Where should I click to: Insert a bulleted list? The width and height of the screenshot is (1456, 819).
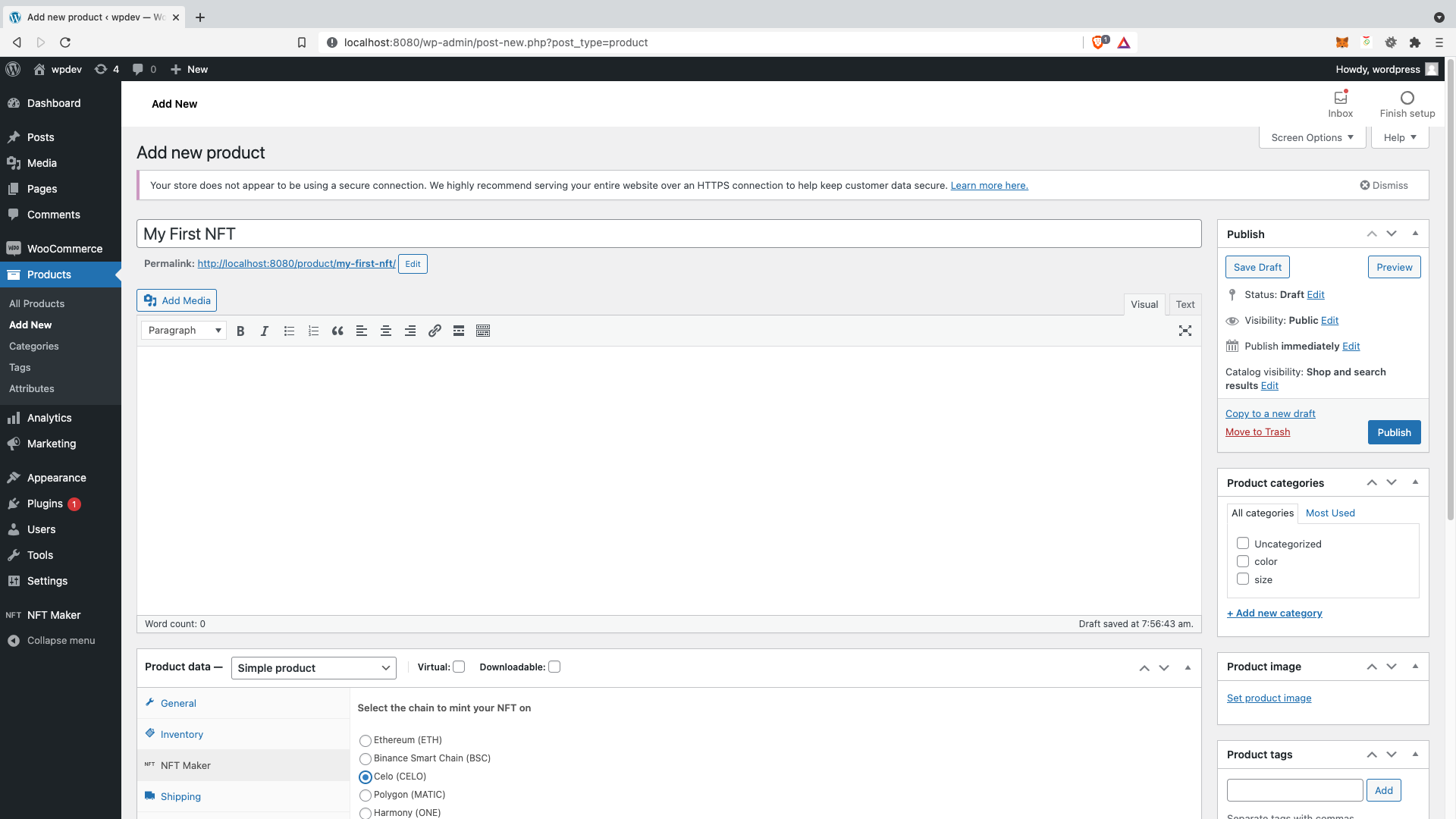pyautogui.click(x=289, y=331)
